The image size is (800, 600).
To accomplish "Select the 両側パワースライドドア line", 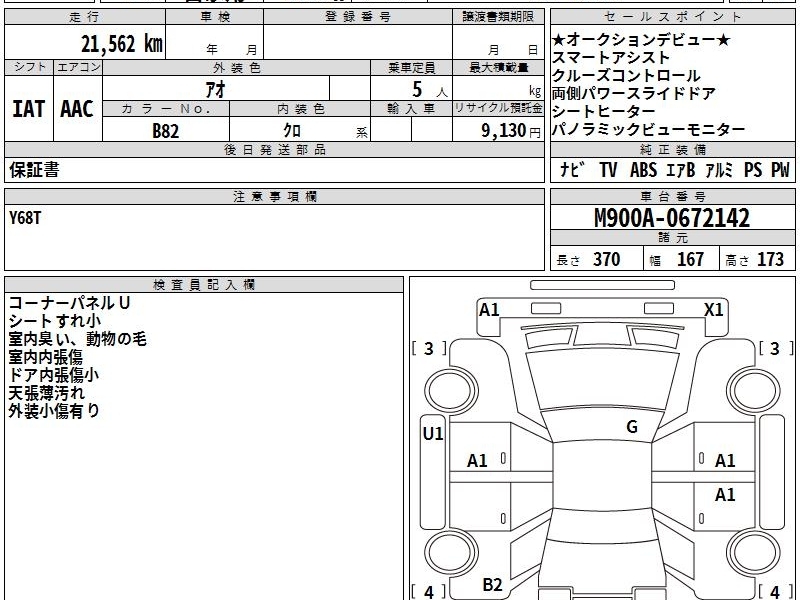I will [x=634, y=93].
